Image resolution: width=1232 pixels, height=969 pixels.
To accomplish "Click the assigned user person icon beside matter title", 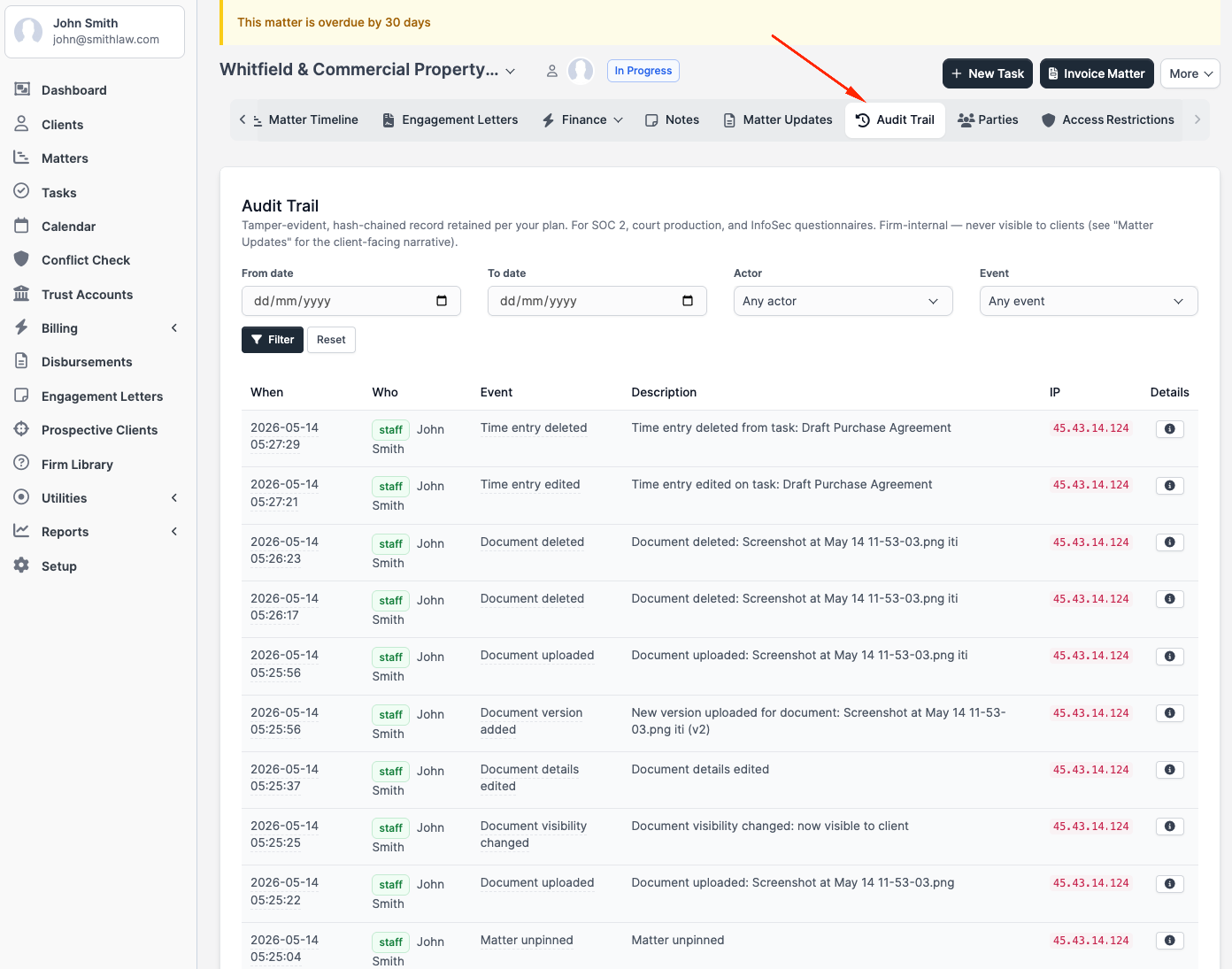I will 551,71.
